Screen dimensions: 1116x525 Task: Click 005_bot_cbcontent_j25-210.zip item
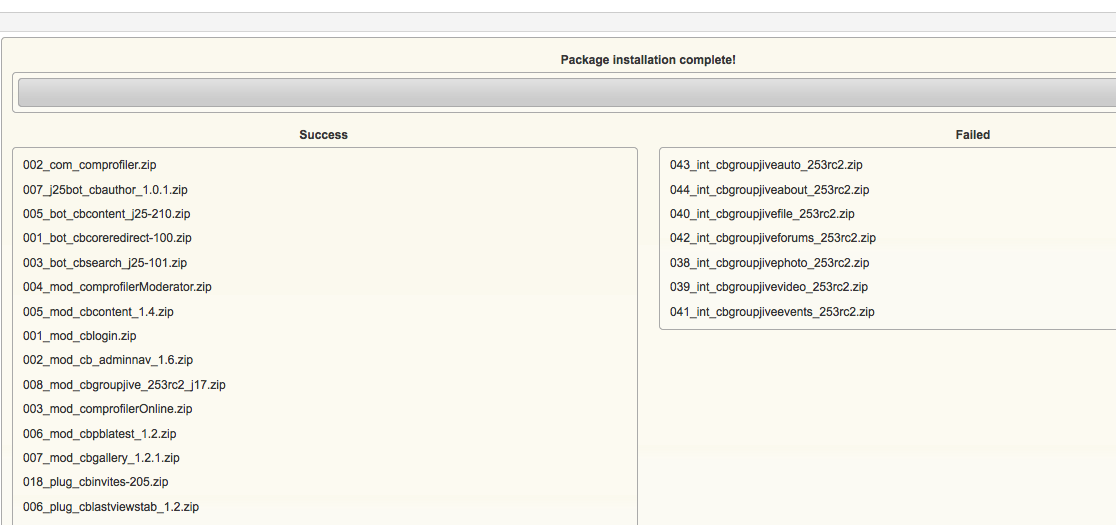(107, 213)
